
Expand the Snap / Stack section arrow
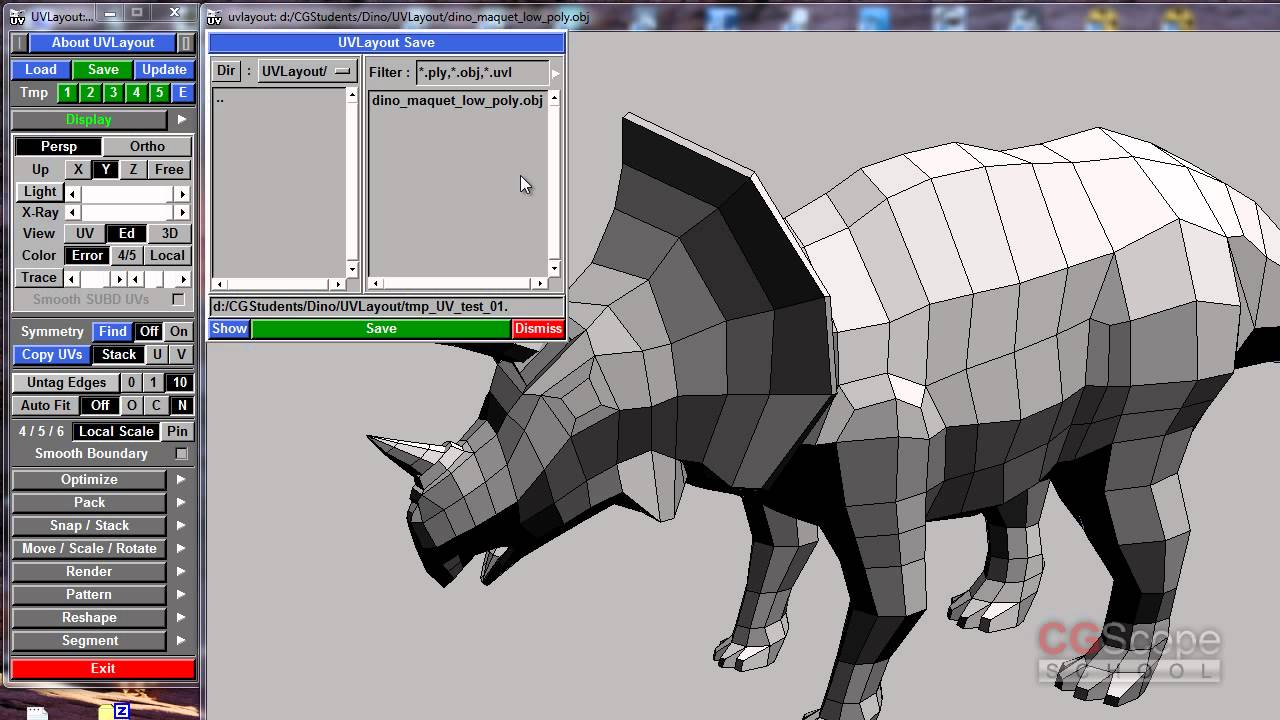[181, 526]
